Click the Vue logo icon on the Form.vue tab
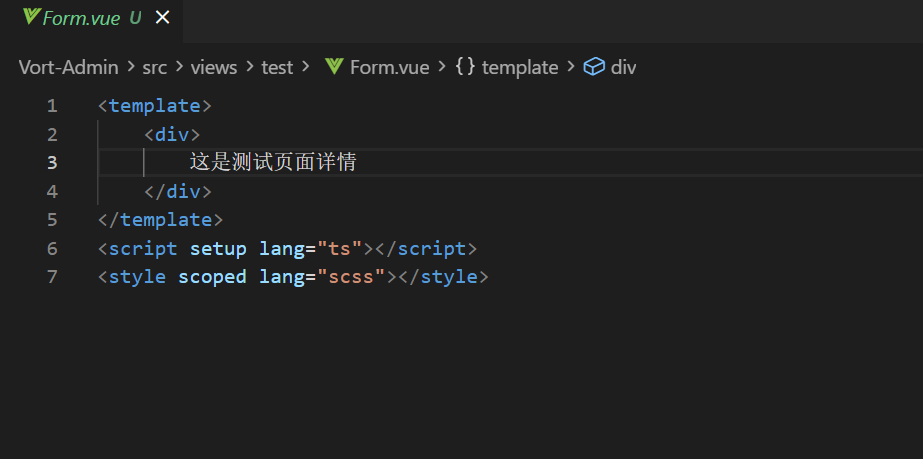Screen dimensions: 923x459 point(31,18)
